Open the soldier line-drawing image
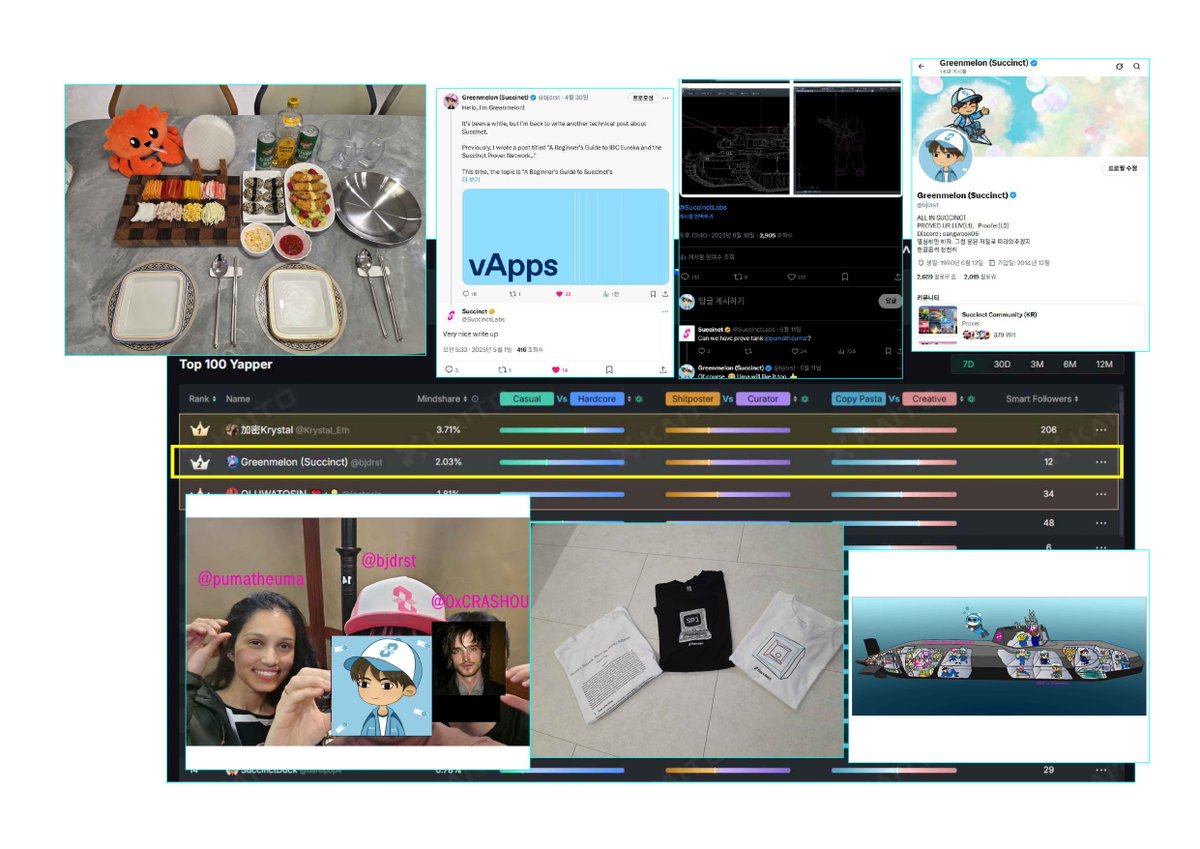 coord(847,139)
